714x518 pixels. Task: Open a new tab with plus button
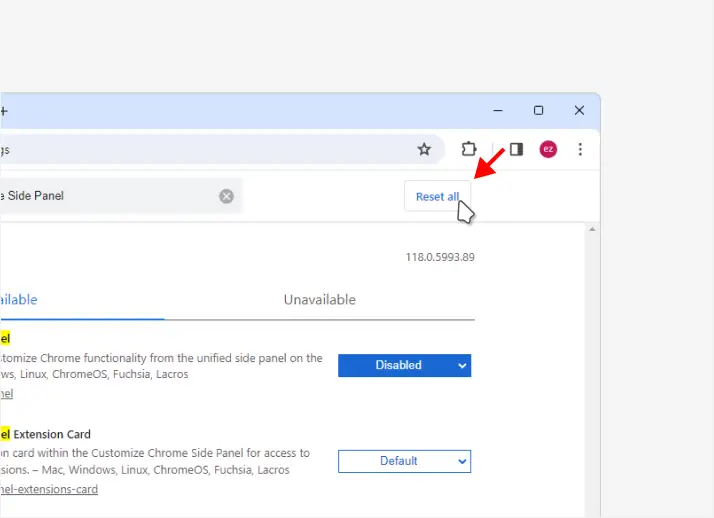pyautogui.click(x=4, y=111)
